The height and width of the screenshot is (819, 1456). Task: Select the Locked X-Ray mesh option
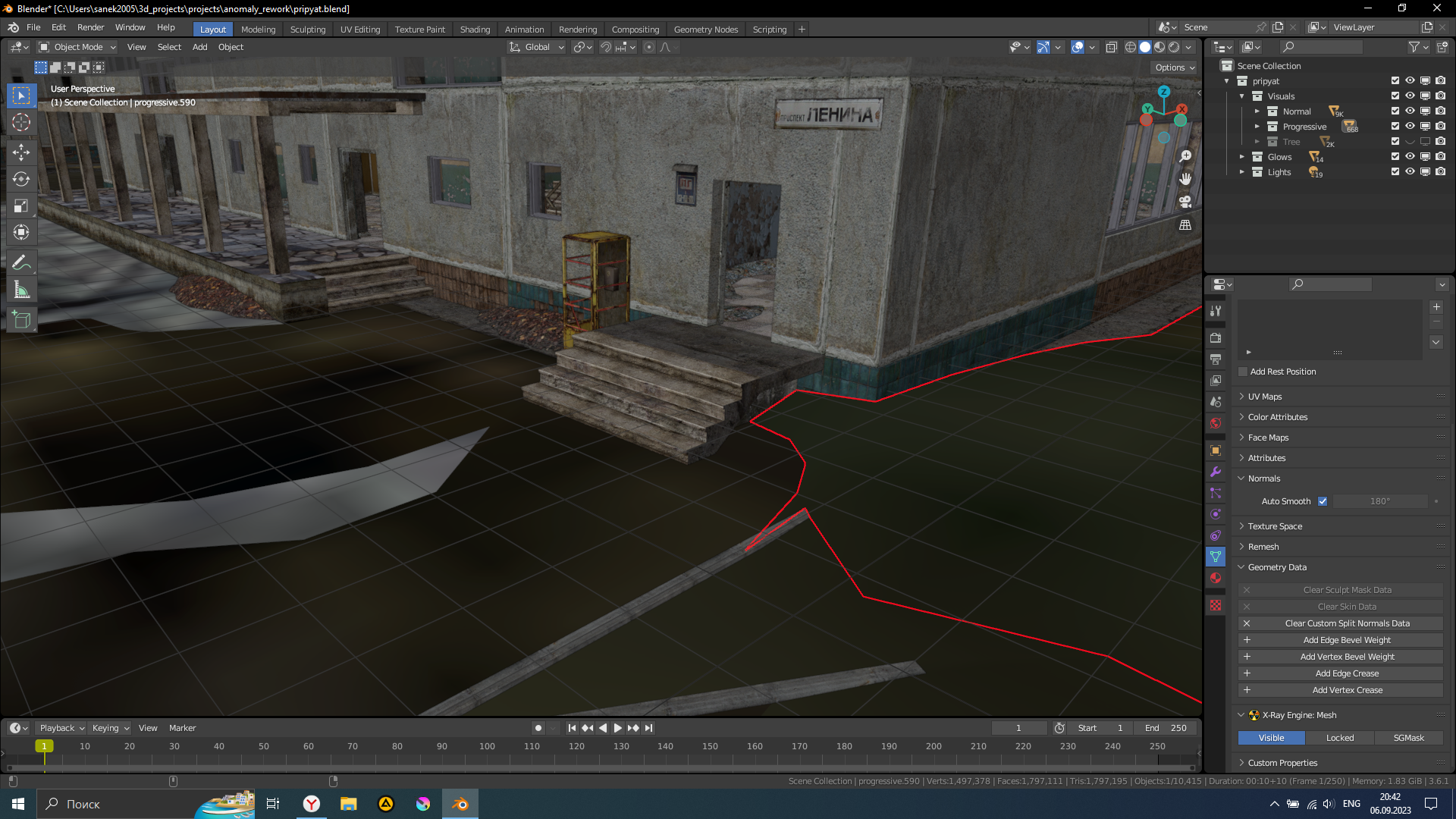click(1339, 738)
